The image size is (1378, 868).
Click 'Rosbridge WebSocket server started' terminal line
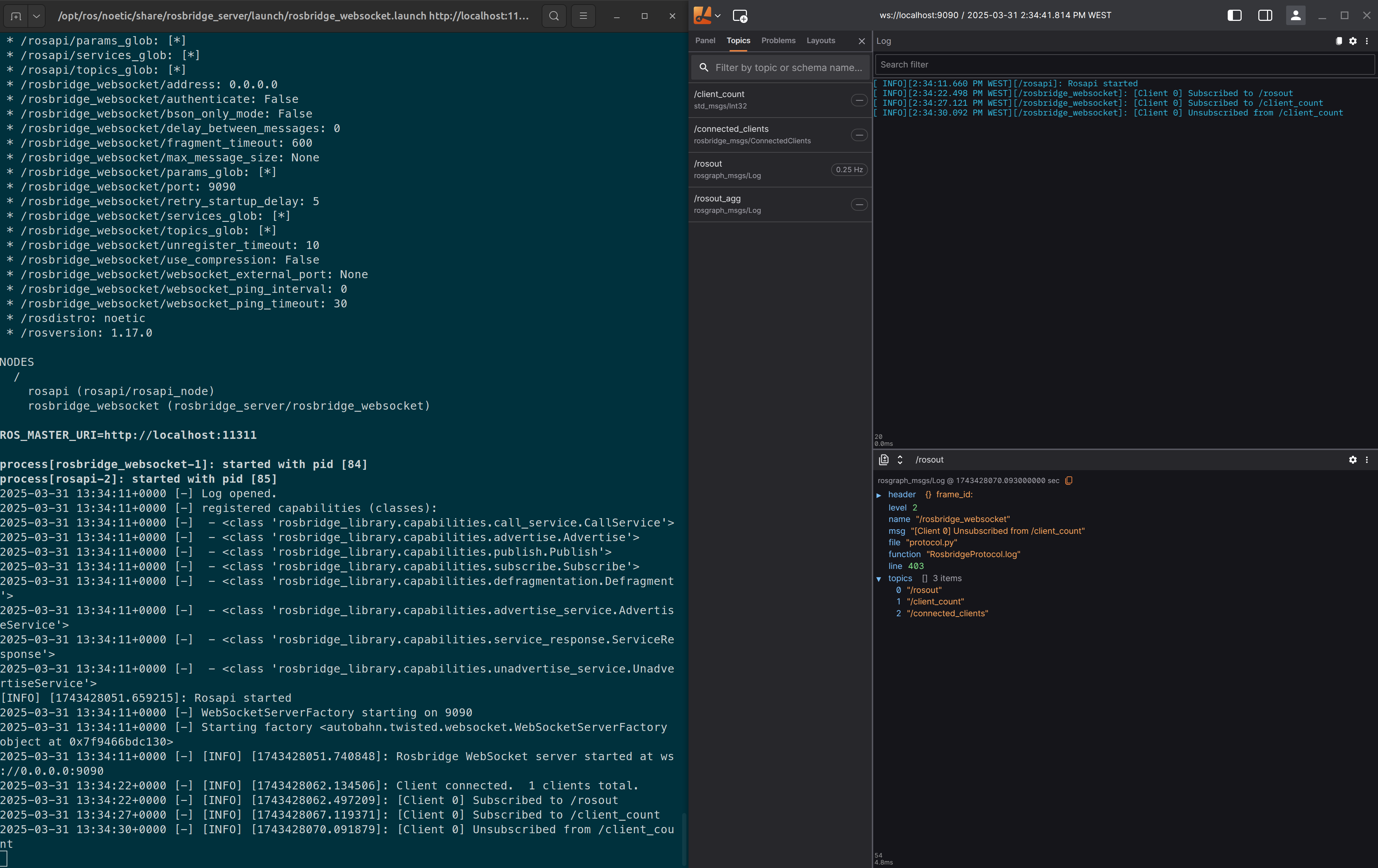(337, 764)
